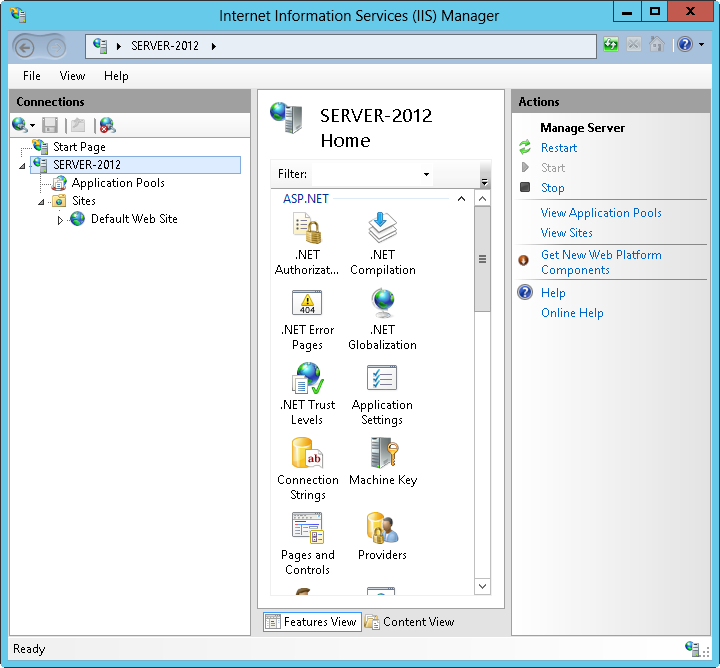This screenshot has width=720, height=668.
Task: Click the Delete Connection icon in Connections toolbar
Action: (107, 125)
